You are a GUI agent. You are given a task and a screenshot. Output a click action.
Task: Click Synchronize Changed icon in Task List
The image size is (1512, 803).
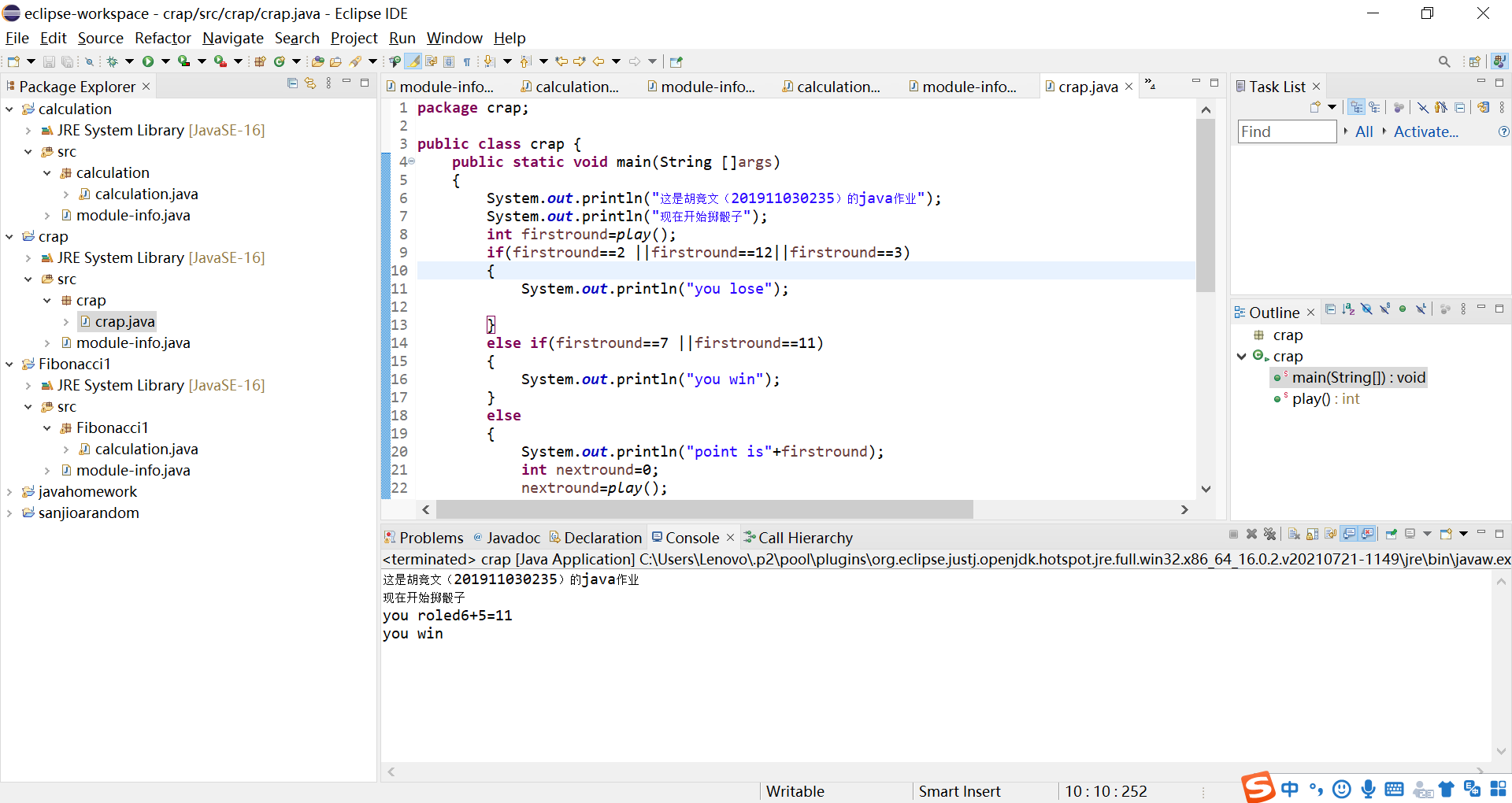click(1484, 107)
